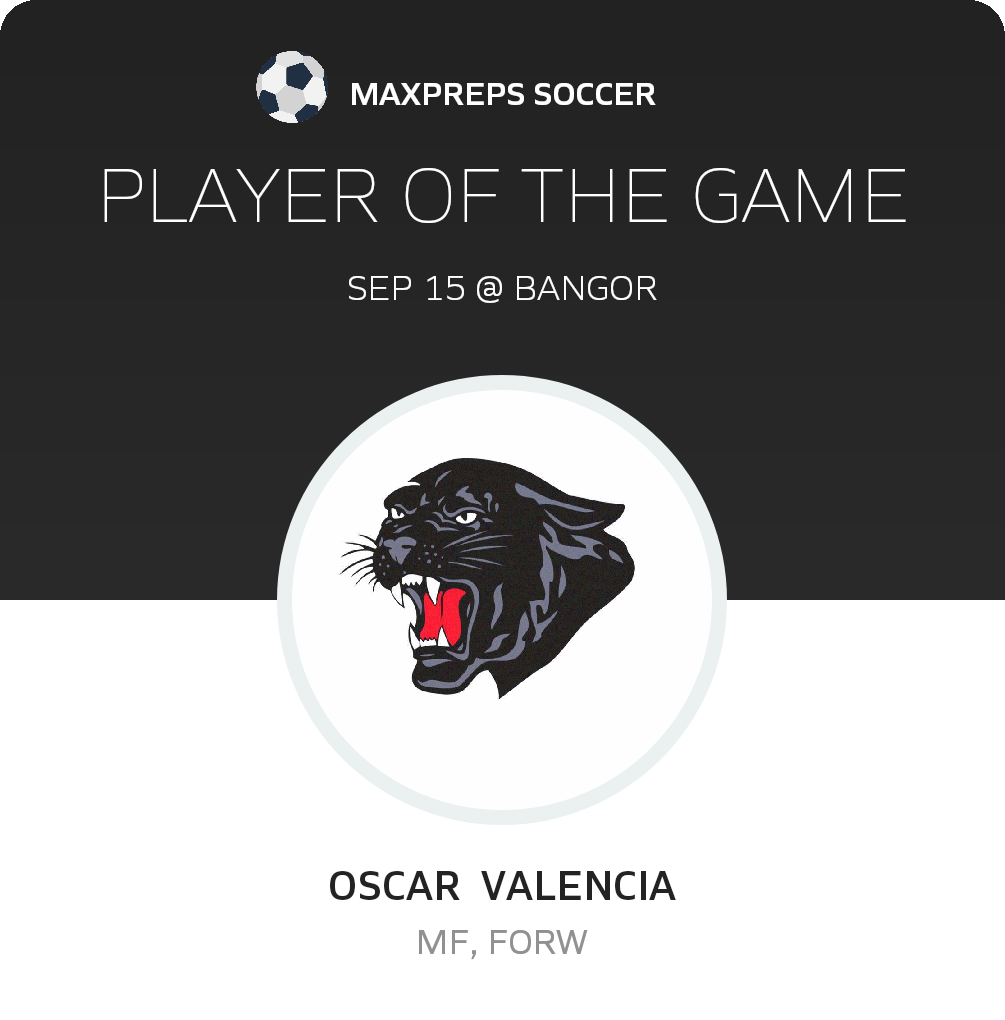Click the soccer ball icon
The image size is (1005, 1020).
291,87
